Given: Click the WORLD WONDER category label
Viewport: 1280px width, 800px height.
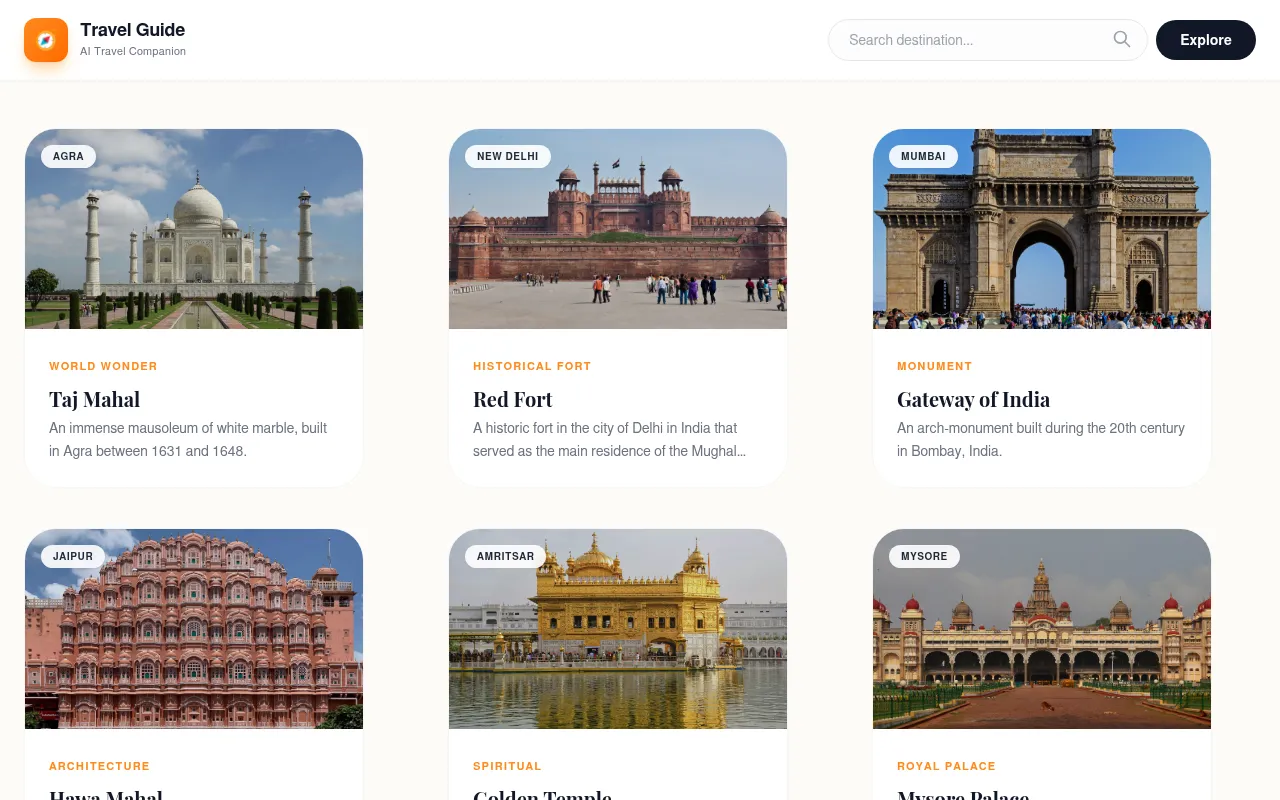Looking at the screenshot, I should coord(103,366).
